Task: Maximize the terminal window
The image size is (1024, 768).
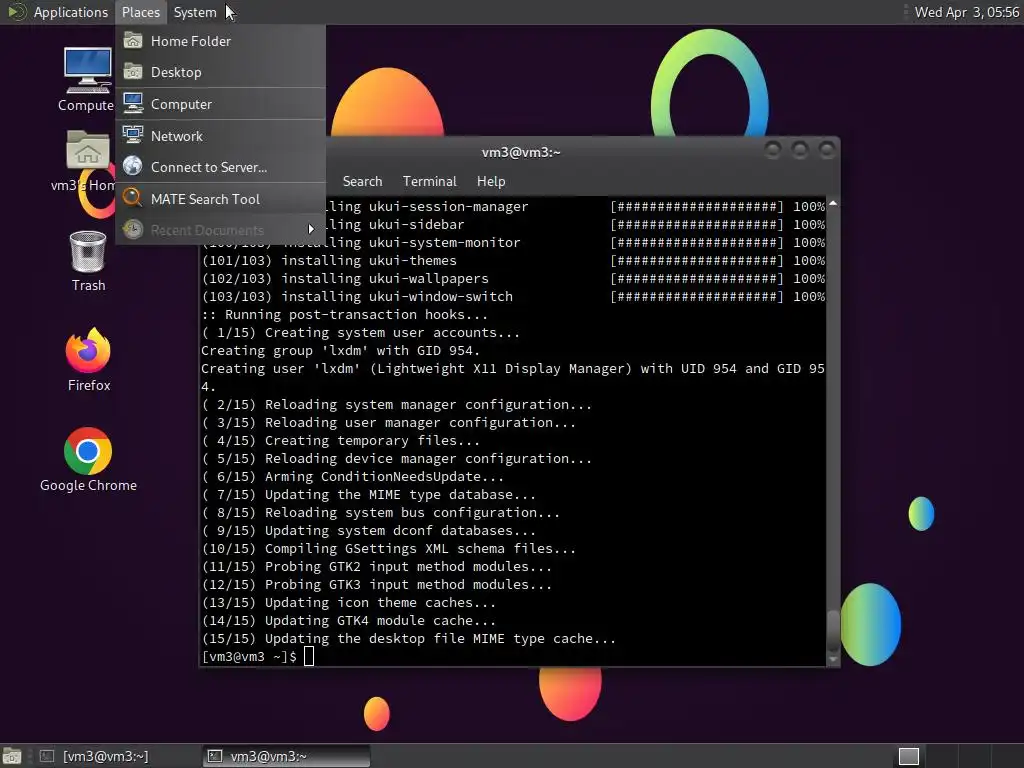Action: point(799,151)
